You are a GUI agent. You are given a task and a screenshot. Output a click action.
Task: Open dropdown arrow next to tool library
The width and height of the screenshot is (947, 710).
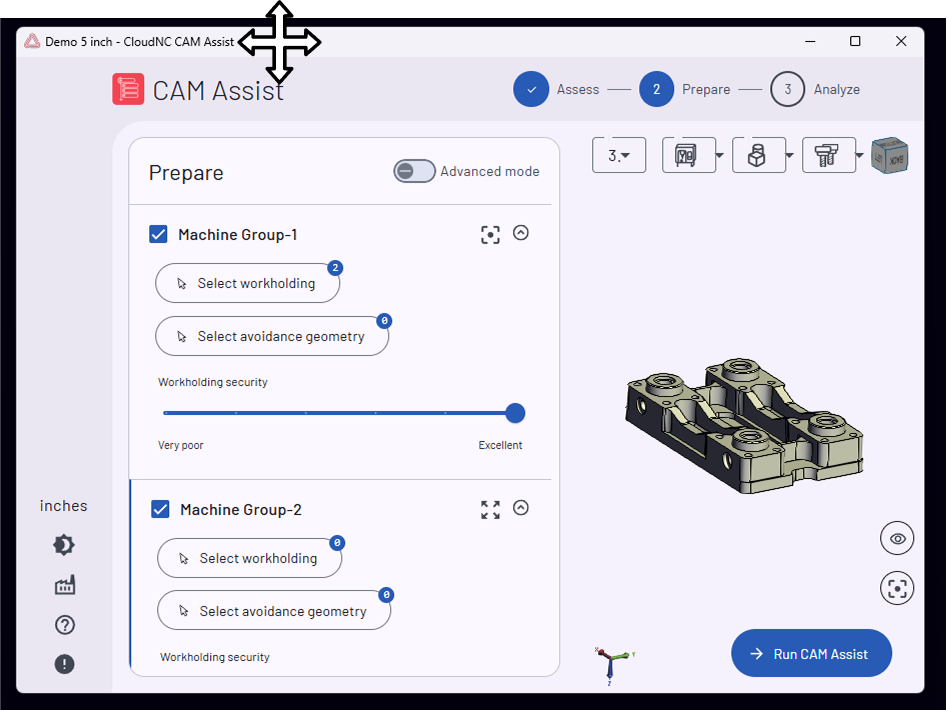coord(859,155)
